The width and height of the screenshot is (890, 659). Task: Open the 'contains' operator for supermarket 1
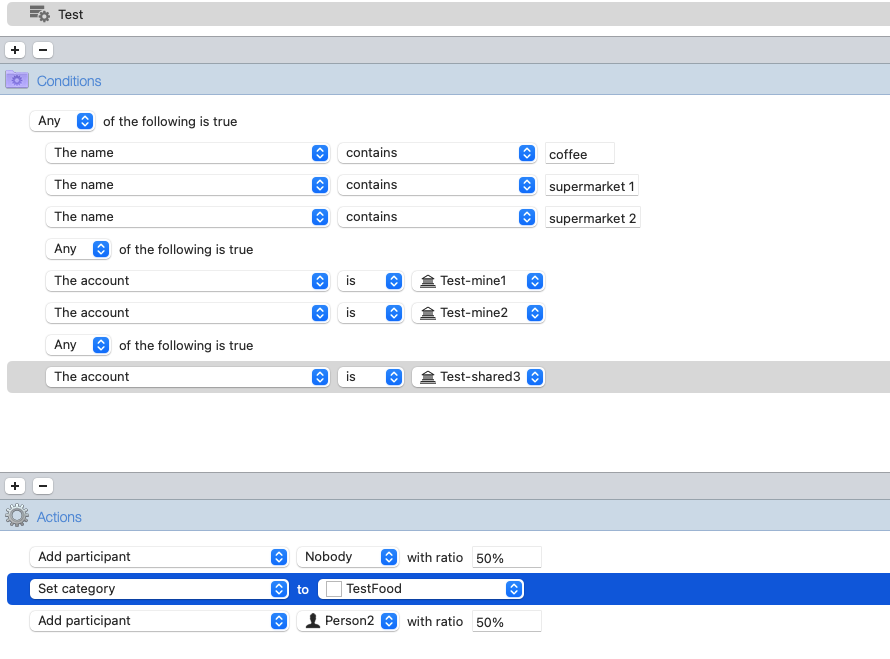[x=438, y=185]
